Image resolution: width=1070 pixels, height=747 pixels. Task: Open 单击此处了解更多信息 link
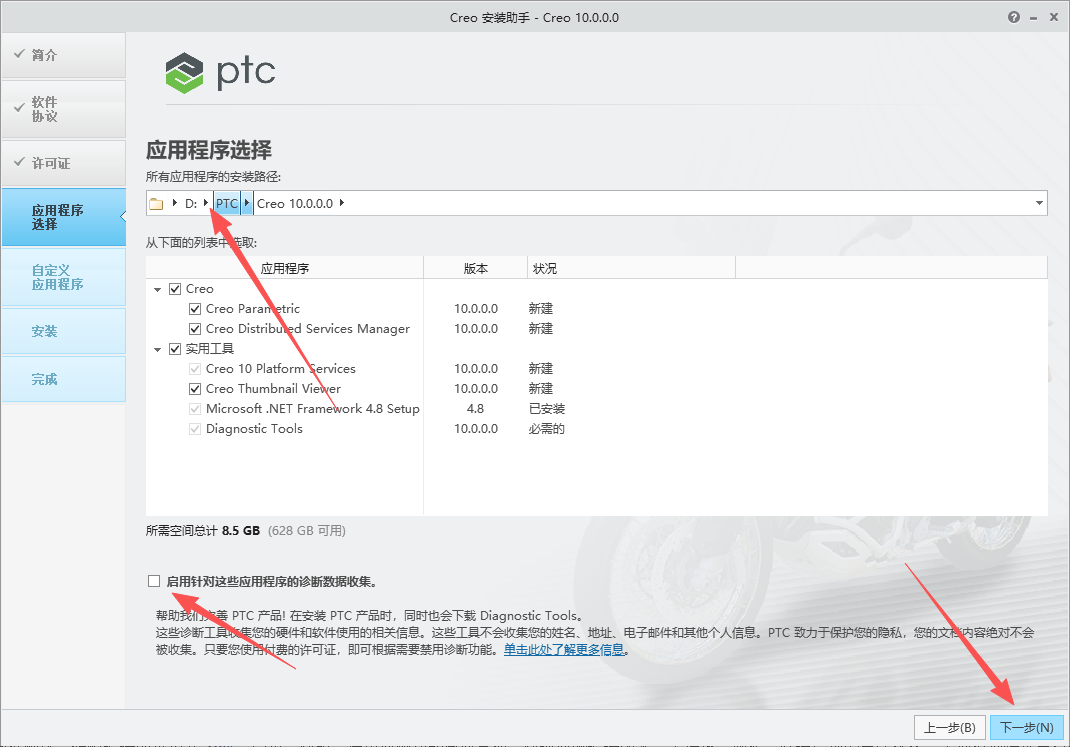[x=563, y=648]
